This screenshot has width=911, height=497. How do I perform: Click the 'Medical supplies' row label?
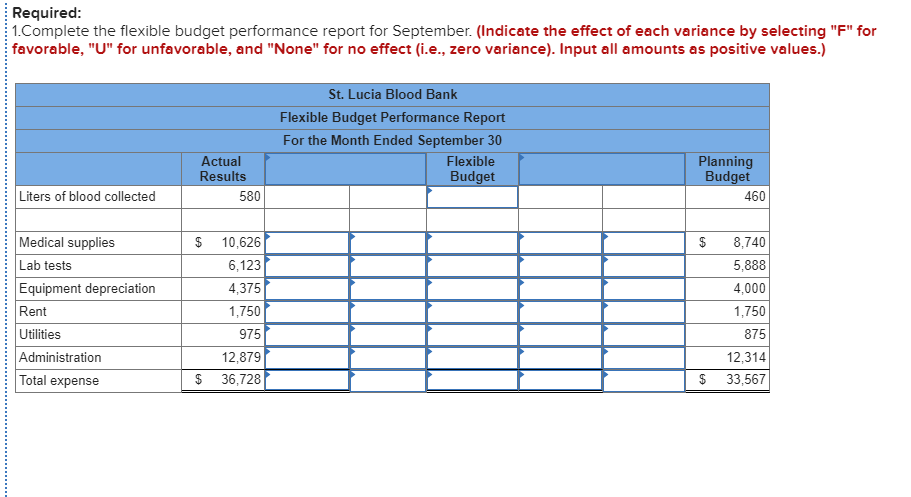point(67,242)
